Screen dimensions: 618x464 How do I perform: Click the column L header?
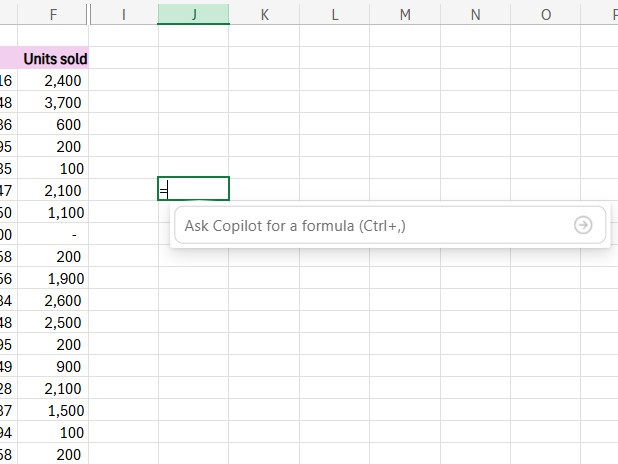[334, 14]
